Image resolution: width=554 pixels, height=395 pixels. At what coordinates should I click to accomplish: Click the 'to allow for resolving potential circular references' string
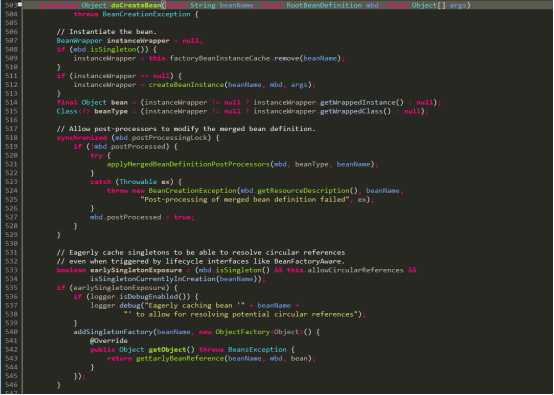242,314
